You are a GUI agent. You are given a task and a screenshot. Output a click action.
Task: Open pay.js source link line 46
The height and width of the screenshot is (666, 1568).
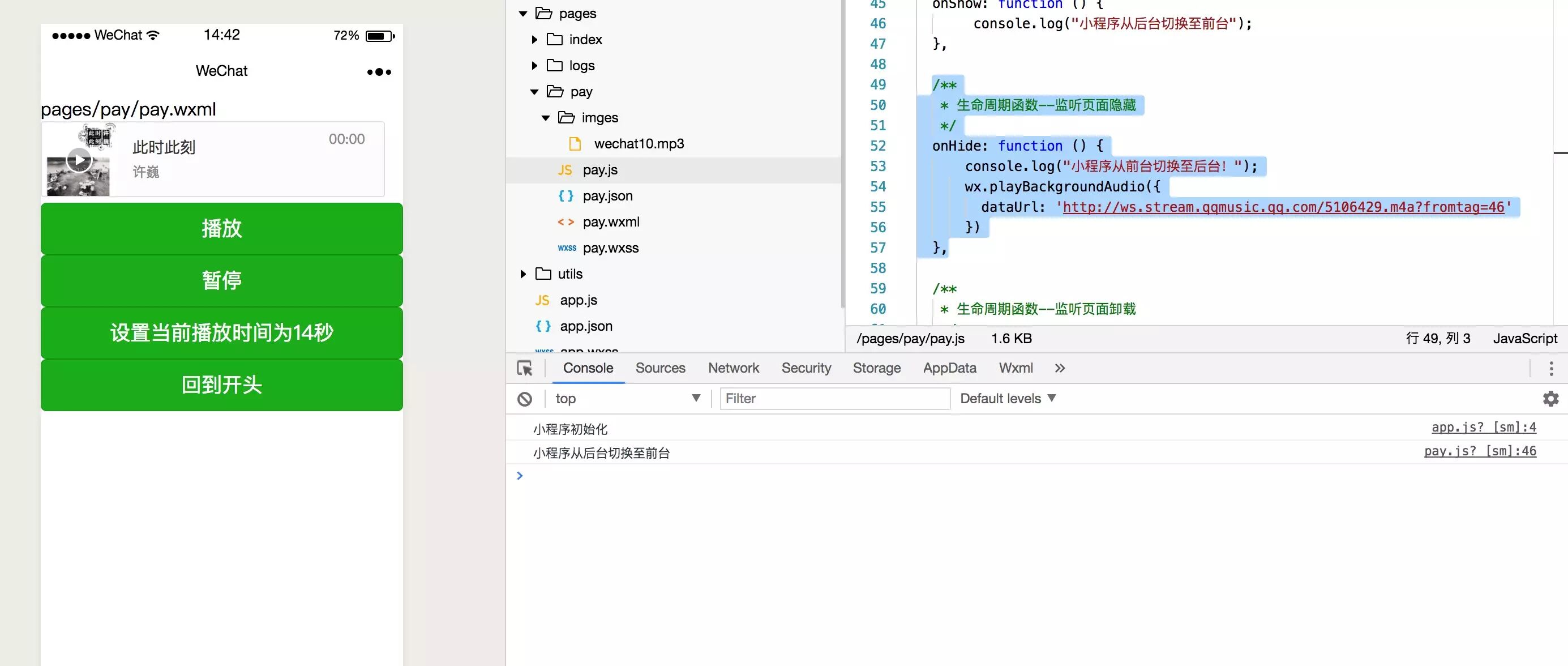point(1479,451)
